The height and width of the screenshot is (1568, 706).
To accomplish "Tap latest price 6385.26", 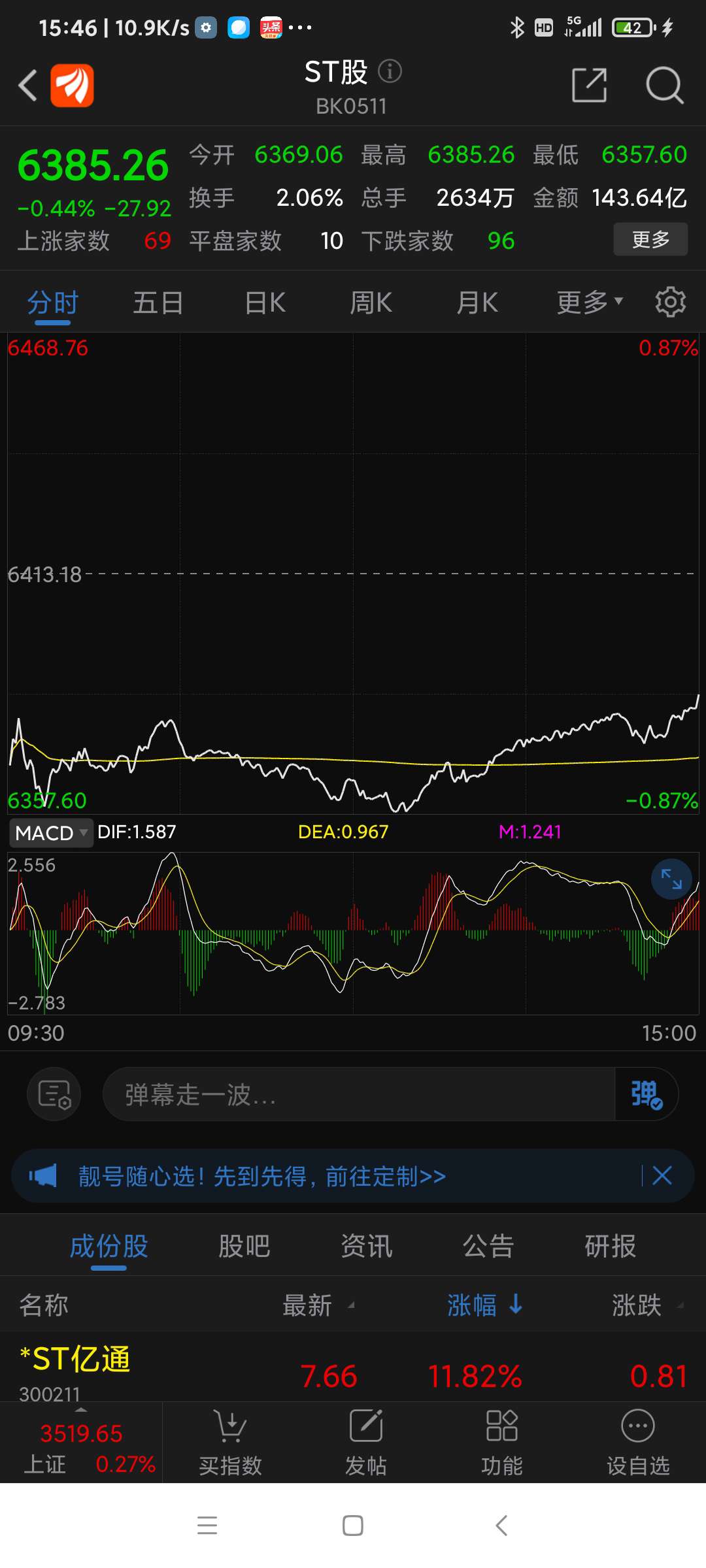I will pyautogui.click(x=93, y=165).
